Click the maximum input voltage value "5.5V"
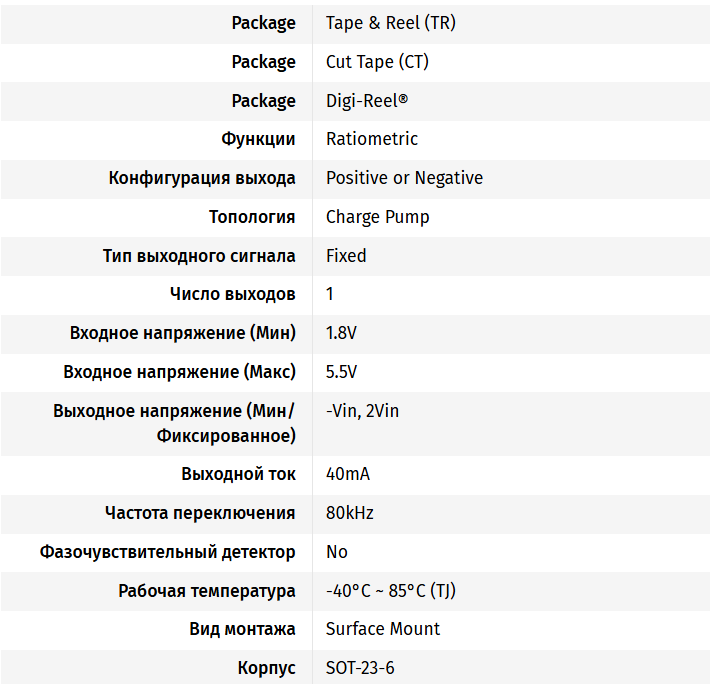710x684 pixels. (341, 372)
